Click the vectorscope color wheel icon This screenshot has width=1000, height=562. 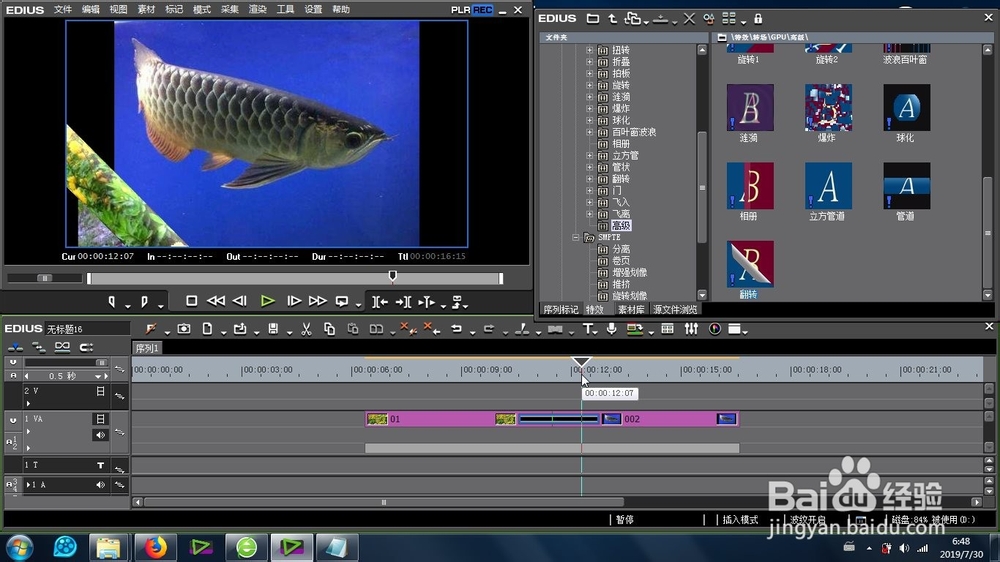coord(714,329)
